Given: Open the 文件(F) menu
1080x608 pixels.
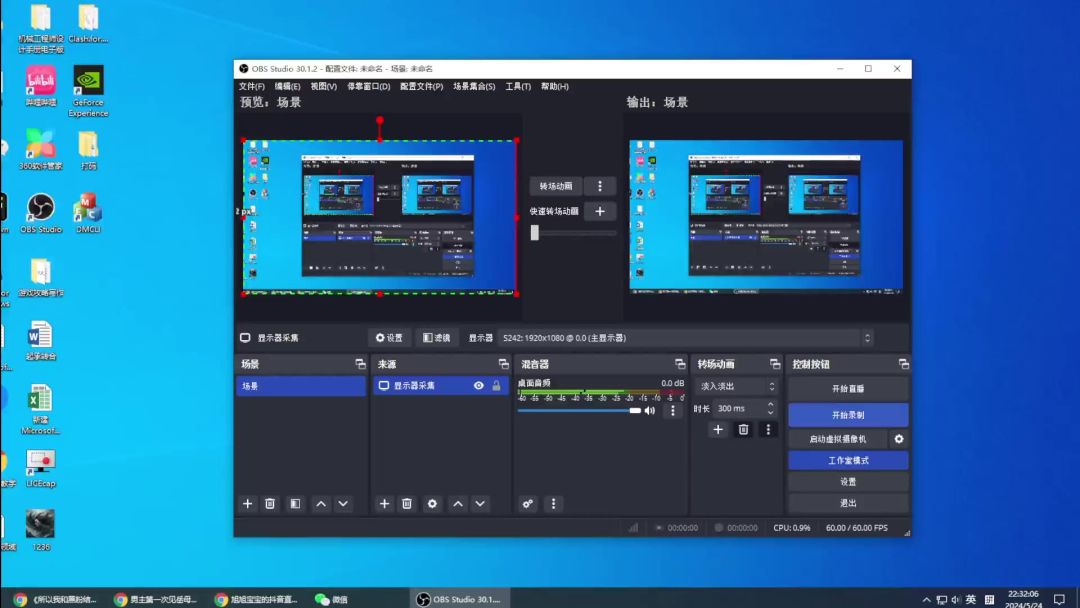Looking at the screenshot, I should point(251,87).
